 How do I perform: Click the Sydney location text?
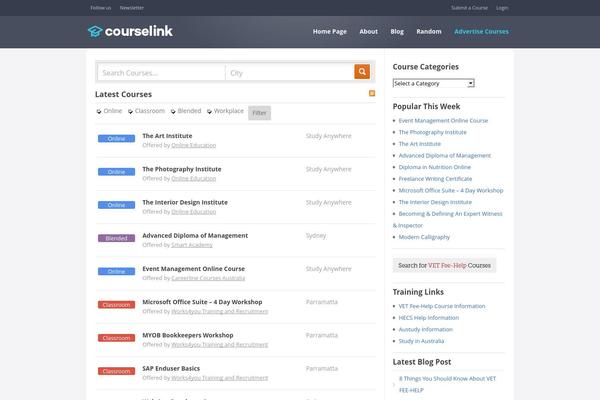pos(316,236)
